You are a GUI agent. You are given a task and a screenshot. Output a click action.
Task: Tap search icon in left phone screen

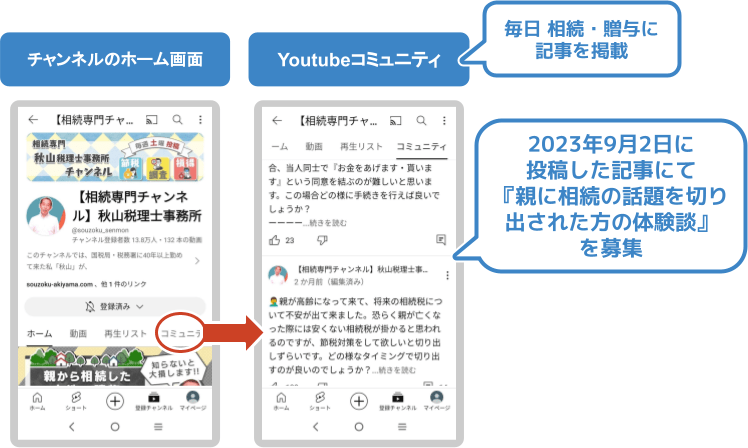click(x=177, y=120)
